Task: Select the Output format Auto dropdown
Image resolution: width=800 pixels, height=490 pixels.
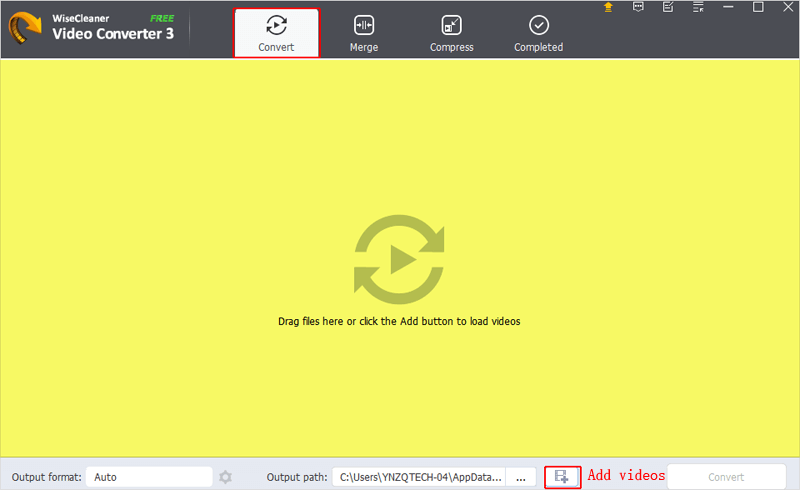Action: pyautogui.click(x=149, y=477)
